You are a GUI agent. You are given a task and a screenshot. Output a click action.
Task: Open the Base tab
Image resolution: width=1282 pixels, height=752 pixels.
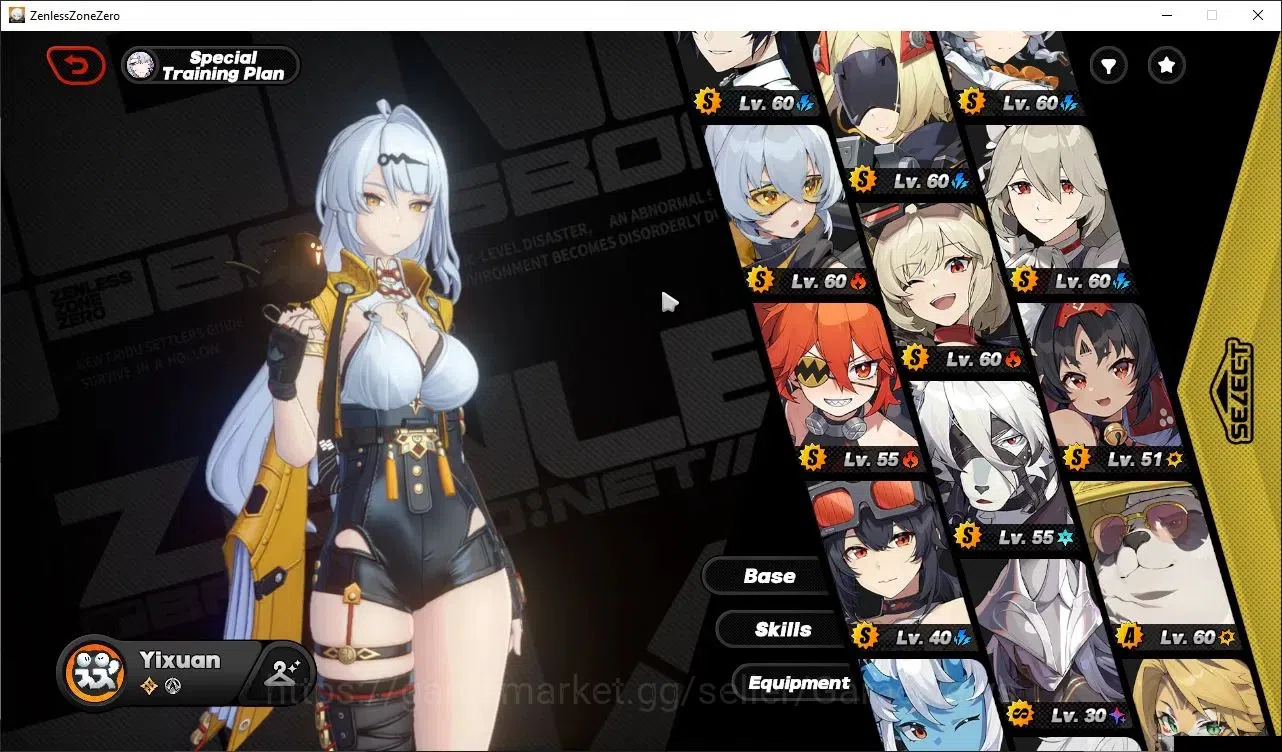coord(769,576)
